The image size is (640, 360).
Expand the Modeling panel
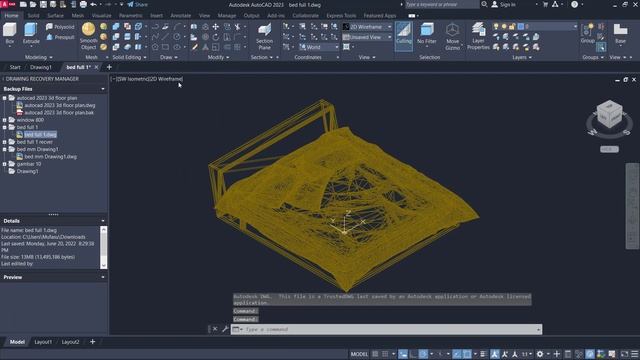coord(38,58)
